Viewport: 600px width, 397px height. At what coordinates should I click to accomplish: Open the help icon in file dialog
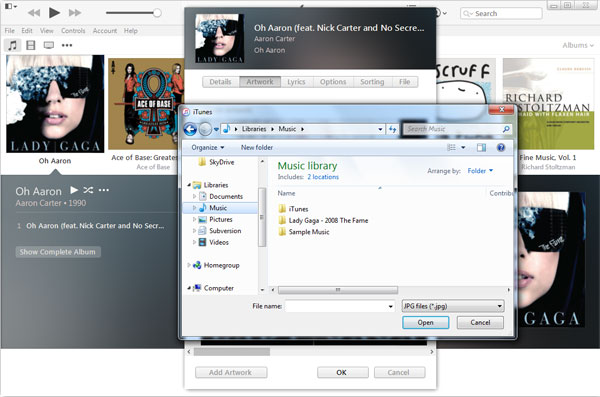[x=501, y=147]
